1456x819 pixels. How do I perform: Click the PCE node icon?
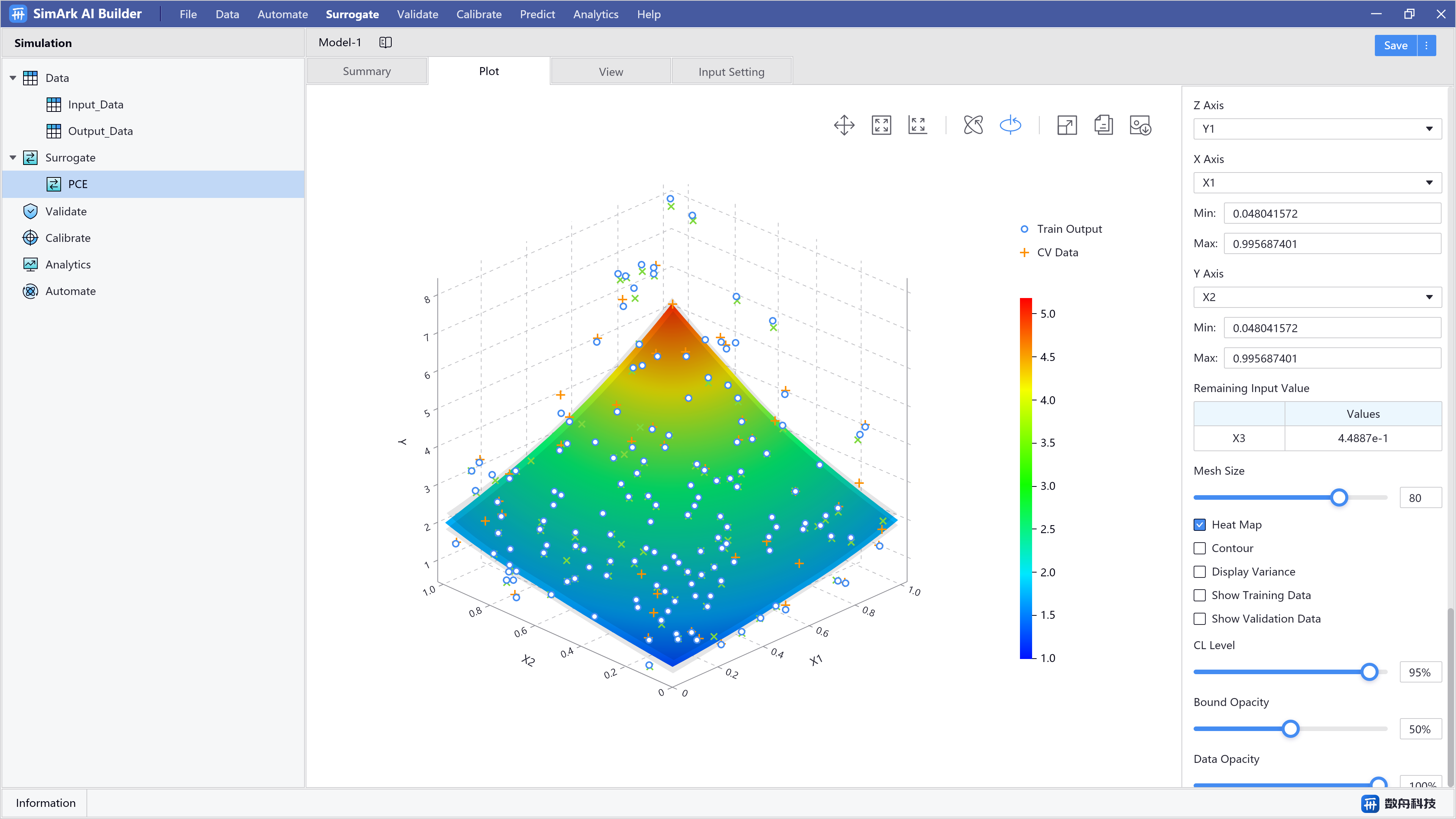[x=54, y=184]
